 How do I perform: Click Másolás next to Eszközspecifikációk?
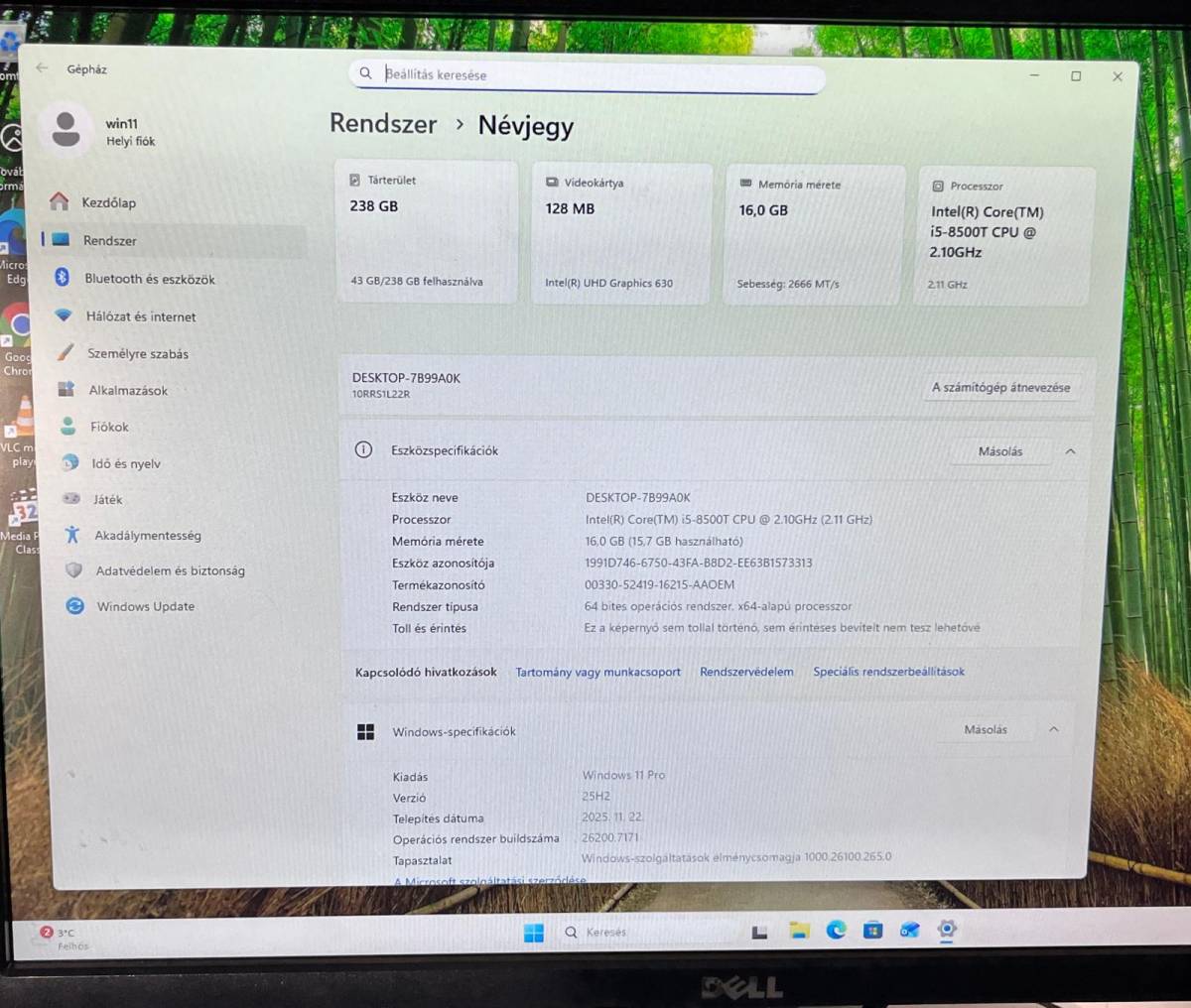999,450
